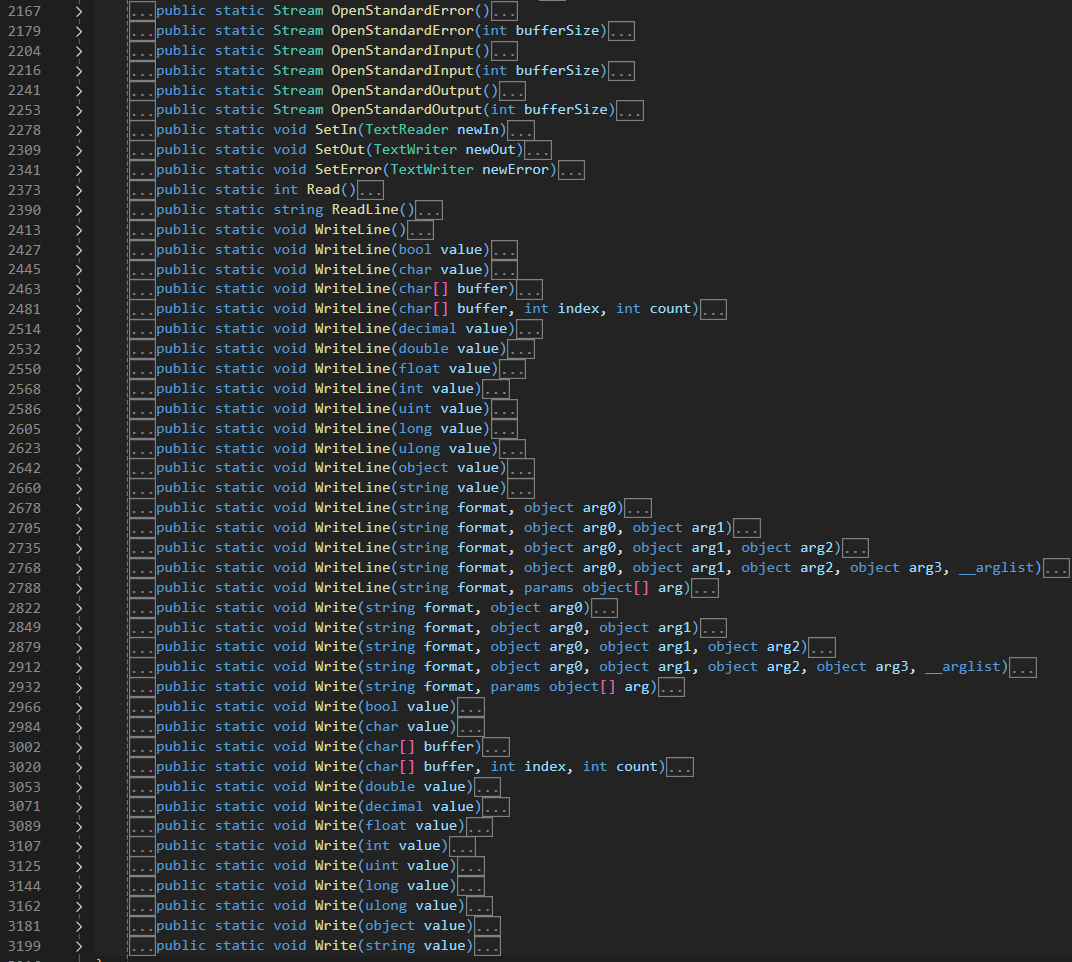The image size is (1072, 962).
Task: Expand the fold chevron on line 2427
Action: [79, 250]
